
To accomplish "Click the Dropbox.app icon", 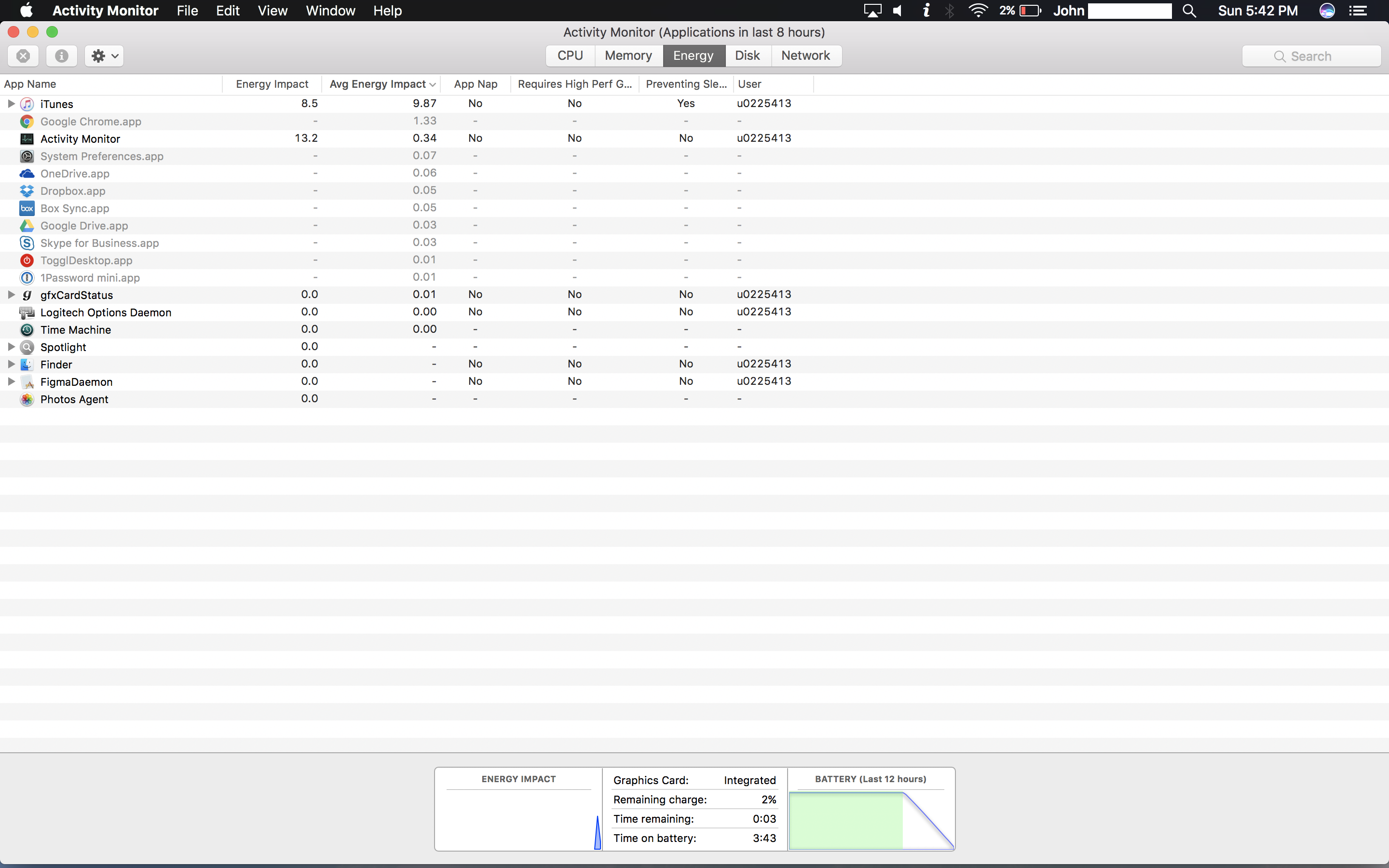I will tap(27, 191).
